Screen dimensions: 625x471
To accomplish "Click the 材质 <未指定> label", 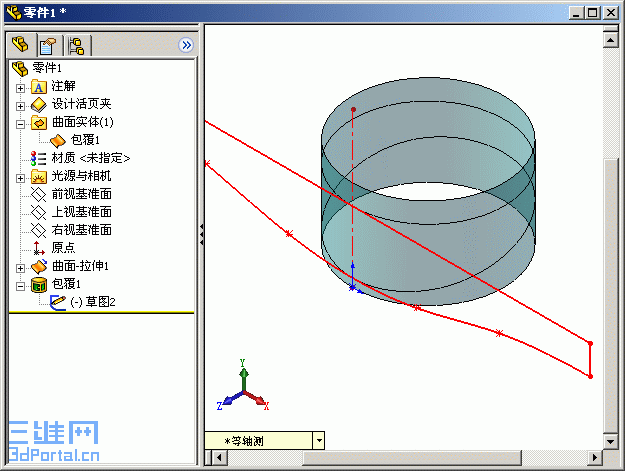I will click(x=91, y=158).
